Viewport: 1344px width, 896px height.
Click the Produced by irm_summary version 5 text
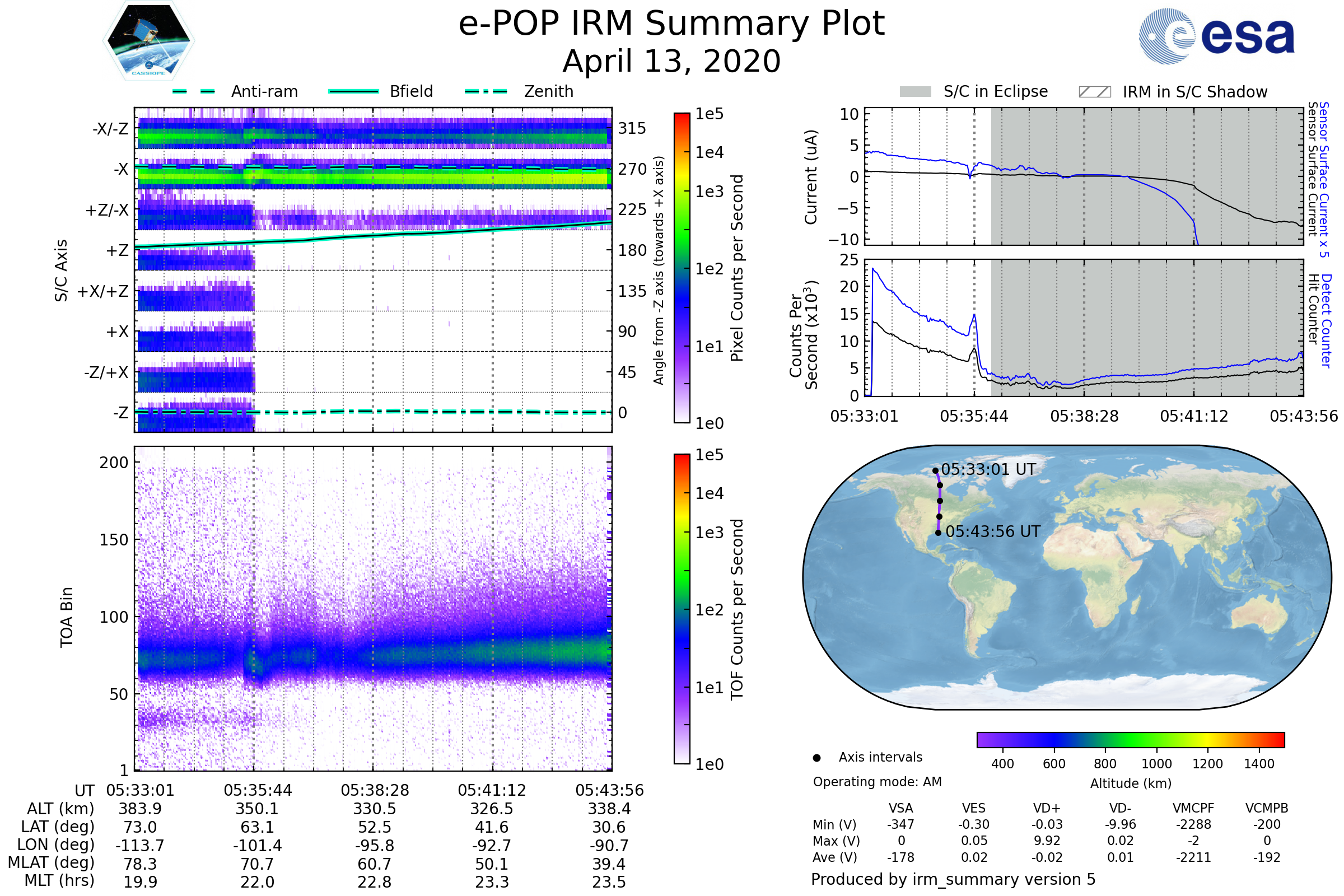[953, 879]
